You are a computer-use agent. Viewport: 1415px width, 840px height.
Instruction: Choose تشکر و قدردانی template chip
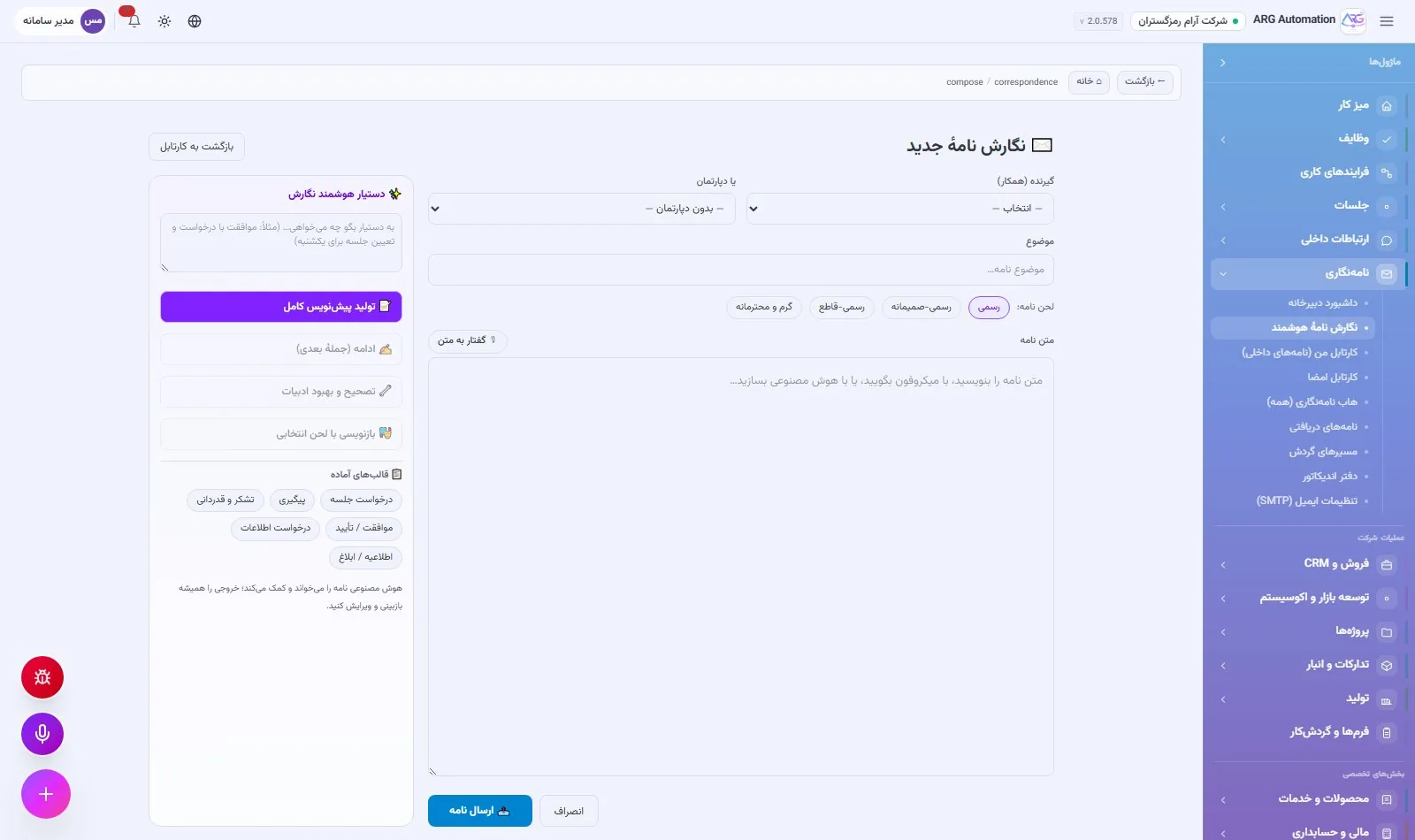coord(226,500)
